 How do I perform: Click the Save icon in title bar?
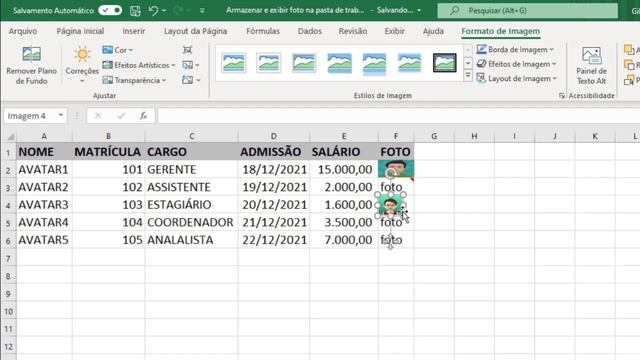tap(135, 11)
